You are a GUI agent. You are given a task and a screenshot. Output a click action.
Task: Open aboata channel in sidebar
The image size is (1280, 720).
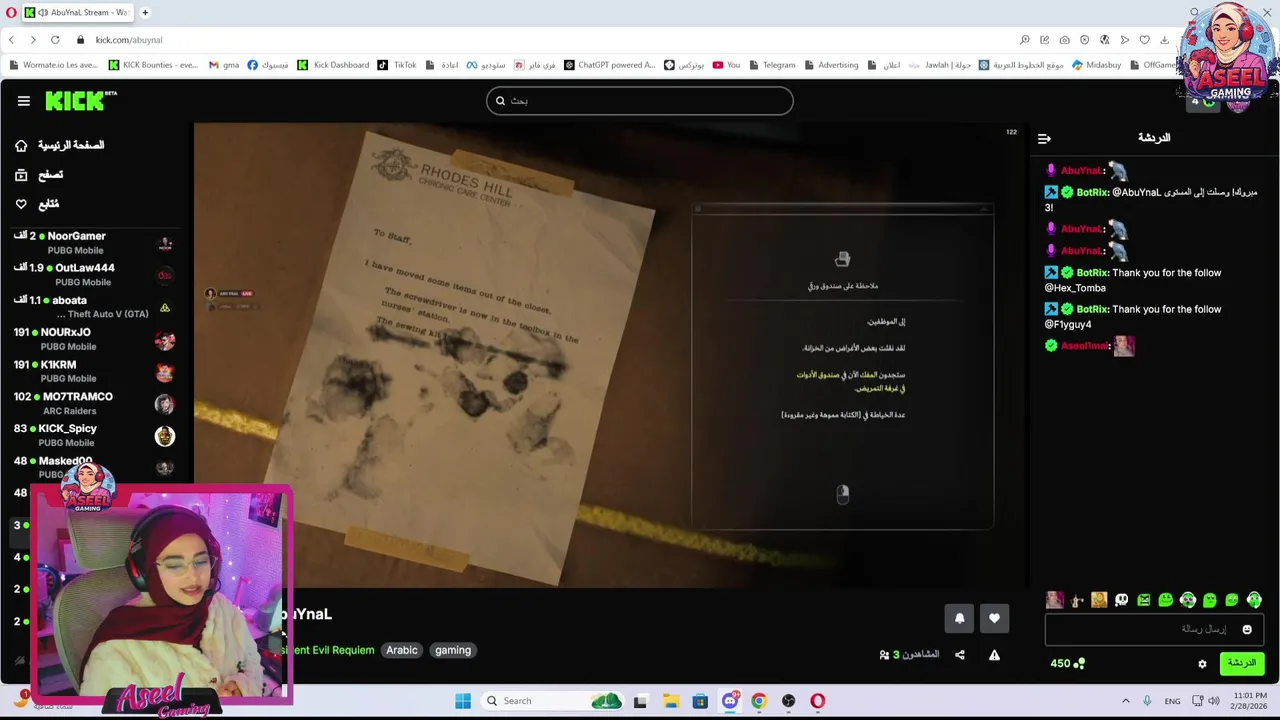tap(95, 307)
